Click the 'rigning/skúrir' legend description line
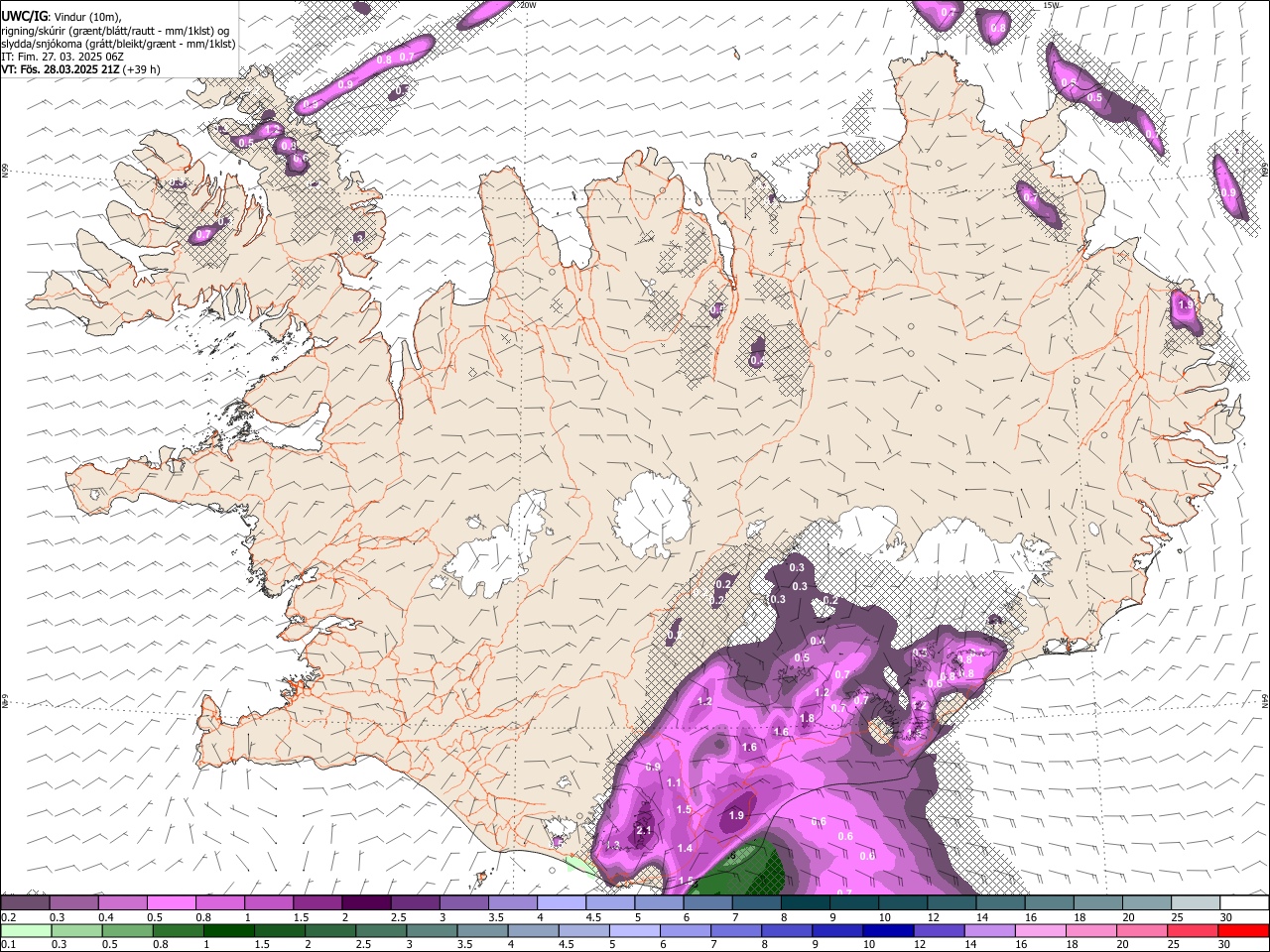Viewport: 1270px width, 952px height. coord(115,31)
